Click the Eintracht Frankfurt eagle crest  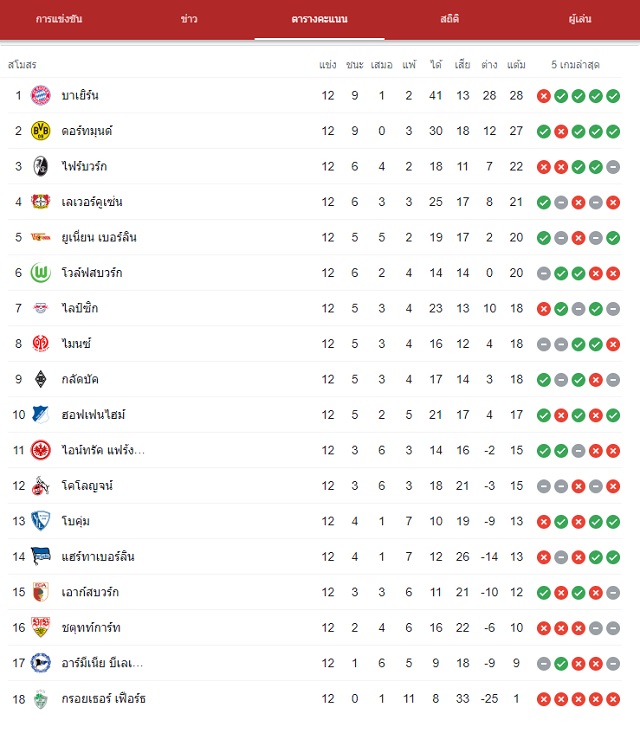pyautogui.click(x=41, y=450)
